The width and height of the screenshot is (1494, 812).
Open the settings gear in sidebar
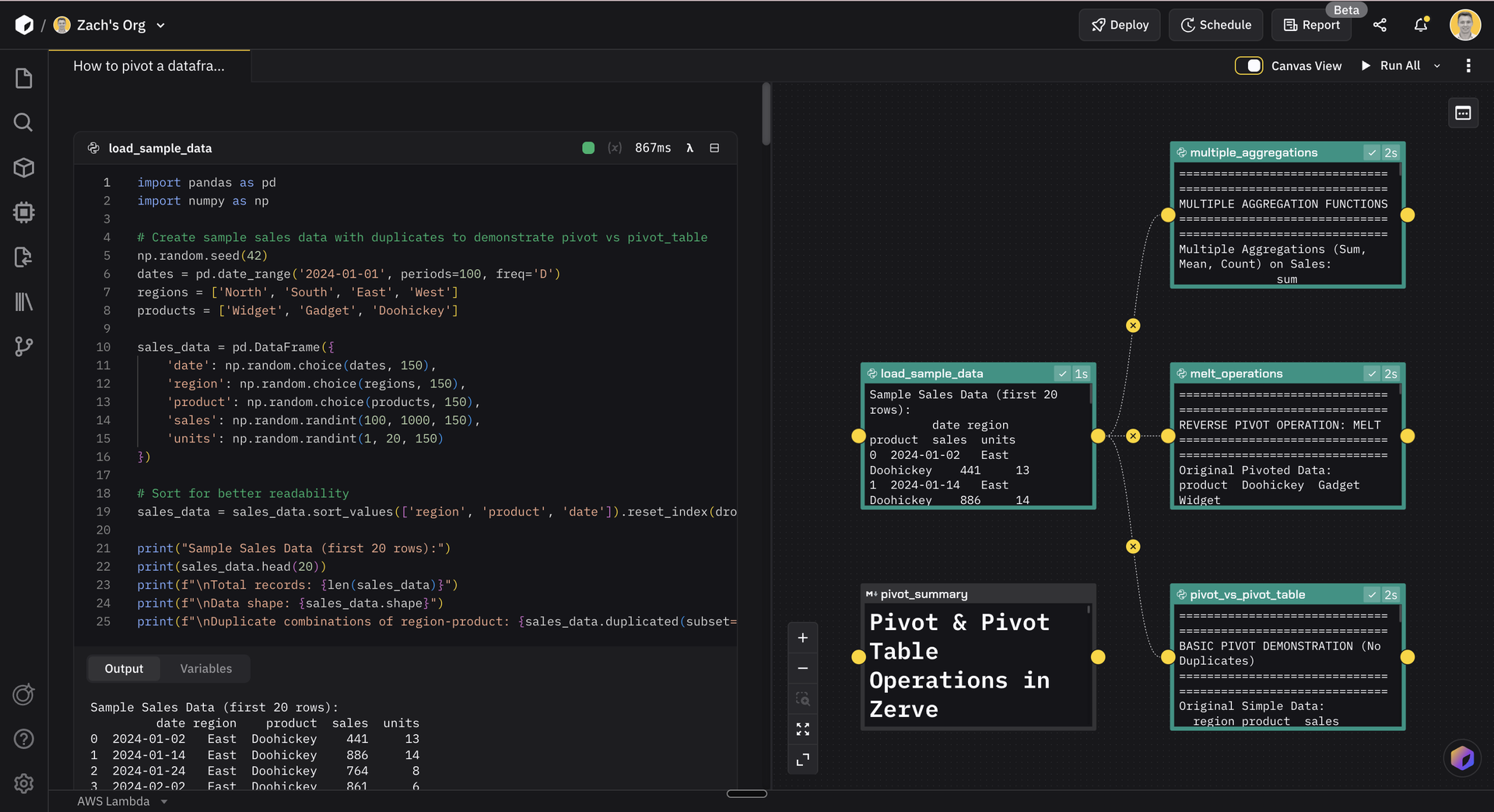(24, 783)
